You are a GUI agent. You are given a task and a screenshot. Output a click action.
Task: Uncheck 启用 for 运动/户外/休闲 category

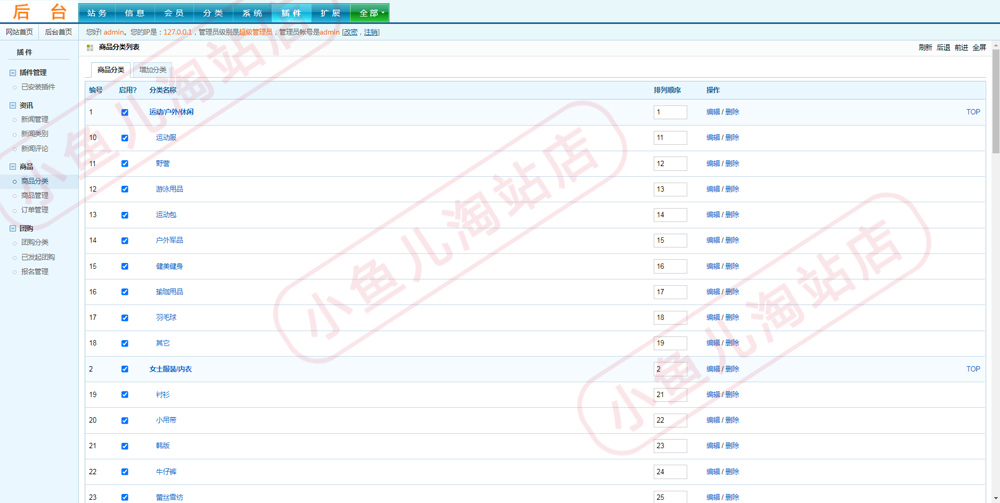click(124, 112)
